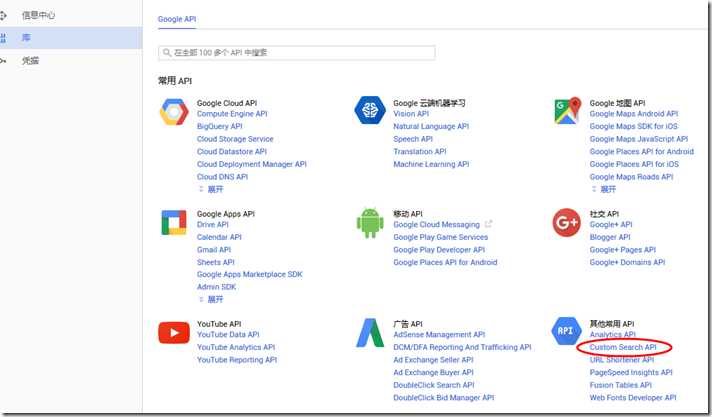Open Sheets API link
The height and width of the screenshot is (417, 712).
tap(216, 262)
